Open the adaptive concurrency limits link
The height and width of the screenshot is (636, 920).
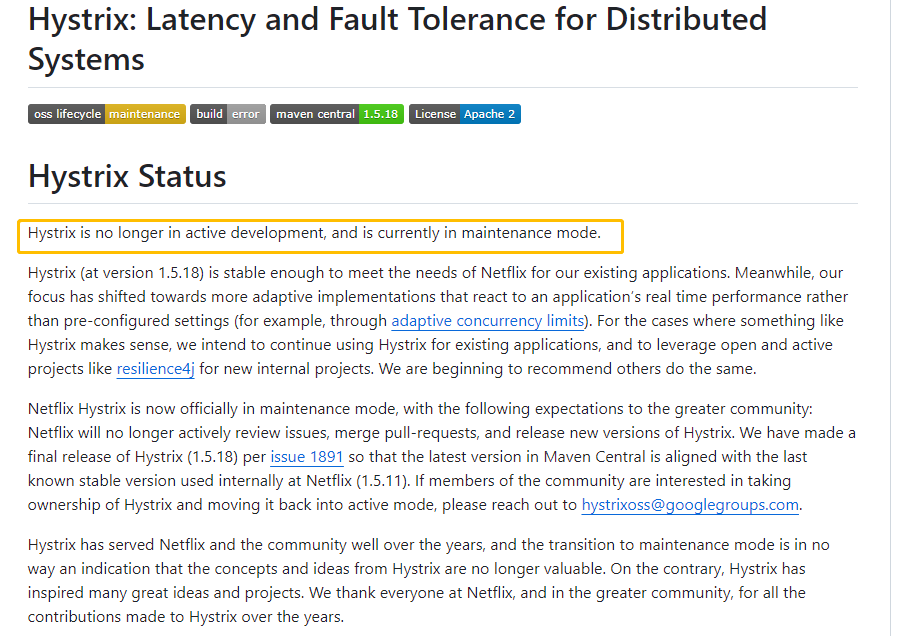488,321
